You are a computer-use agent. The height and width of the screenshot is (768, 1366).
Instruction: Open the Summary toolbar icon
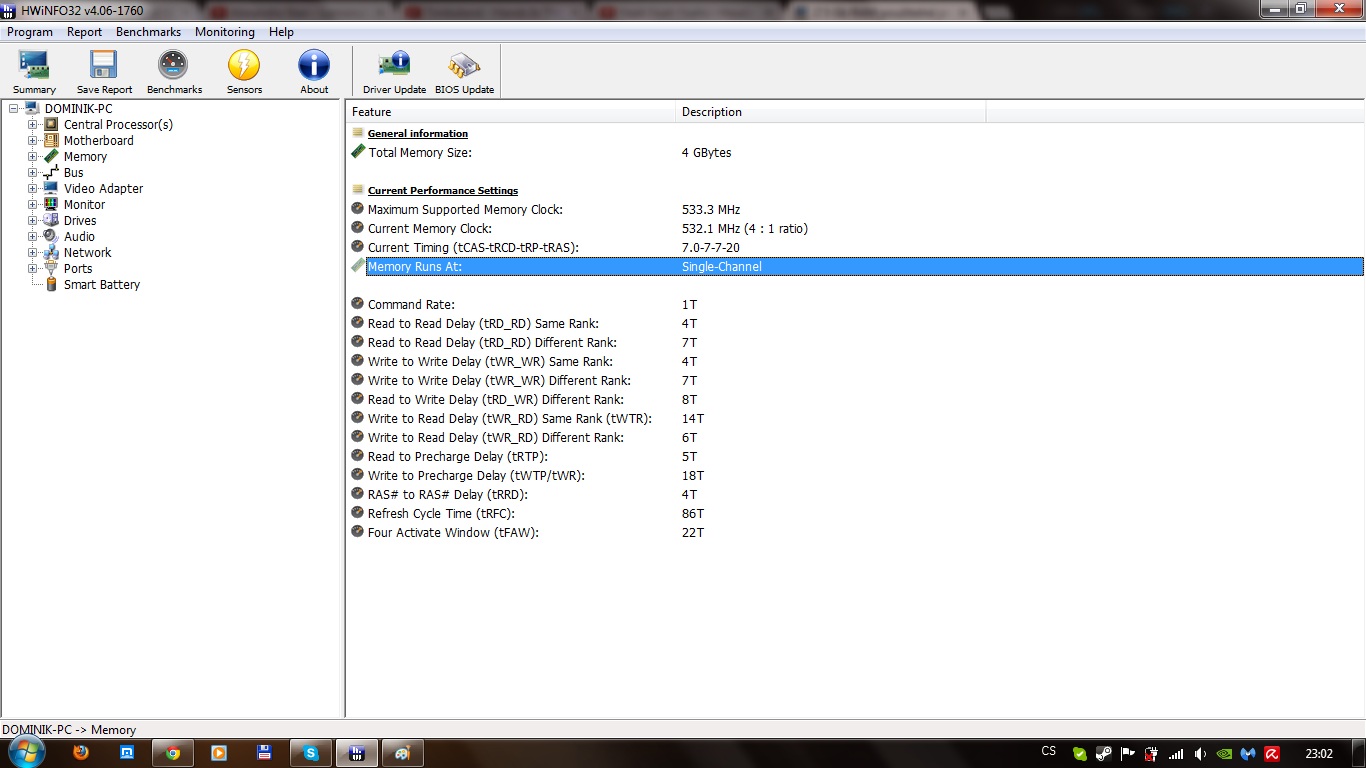pyautogui.click(x=34, y=72)
